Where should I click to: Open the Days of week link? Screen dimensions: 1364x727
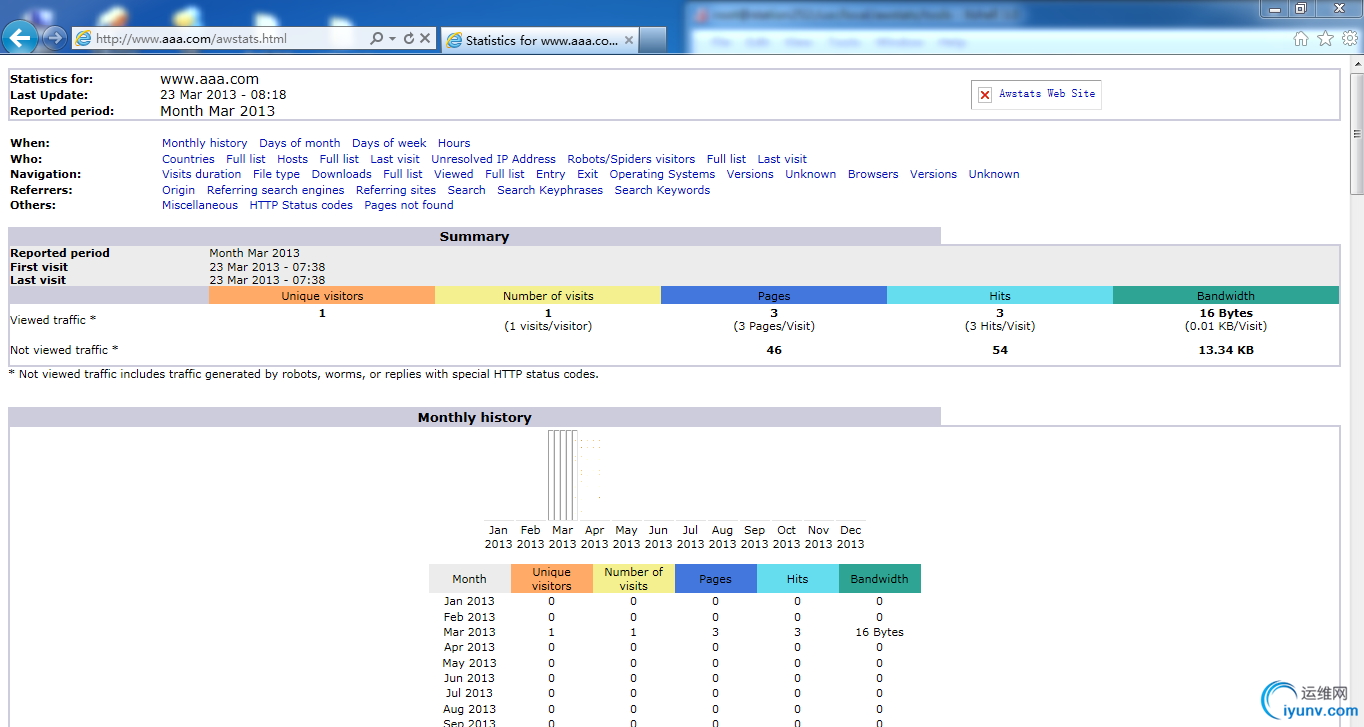click(389, 143)
